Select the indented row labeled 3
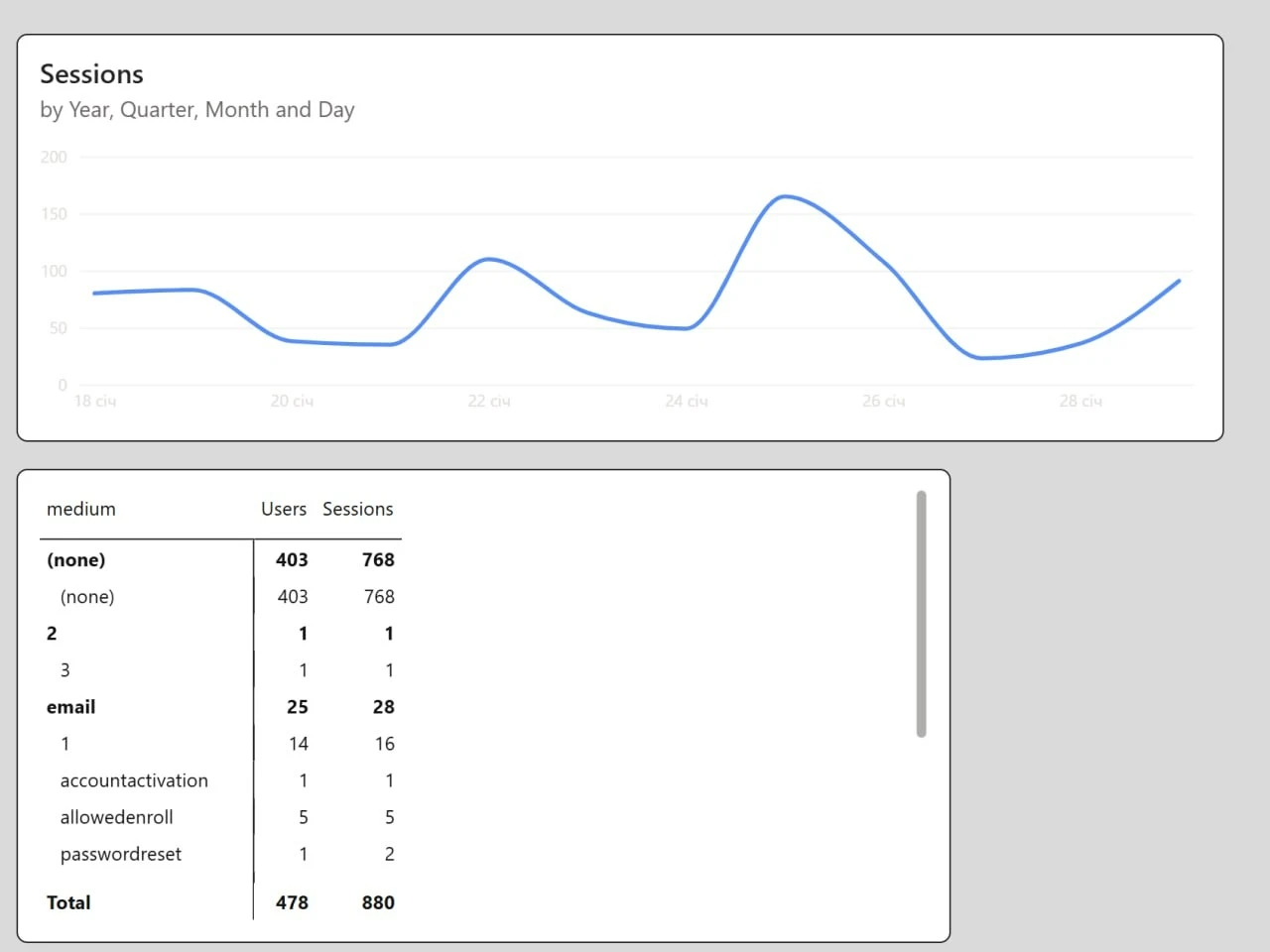Viewport: 1270px width, 952px height. point(65,670)
